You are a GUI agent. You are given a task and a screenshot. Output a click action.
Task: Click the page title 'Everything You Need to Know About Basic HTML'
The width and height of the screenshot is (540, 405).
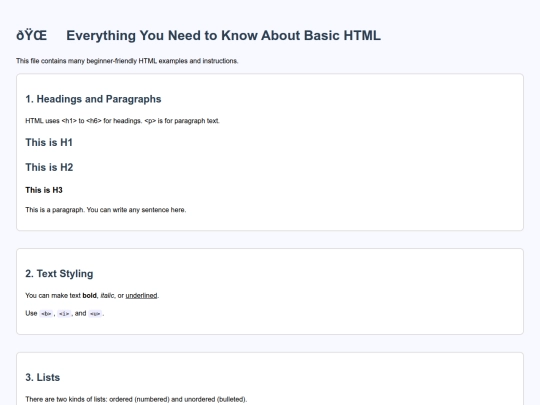click(x=223, y=36)
